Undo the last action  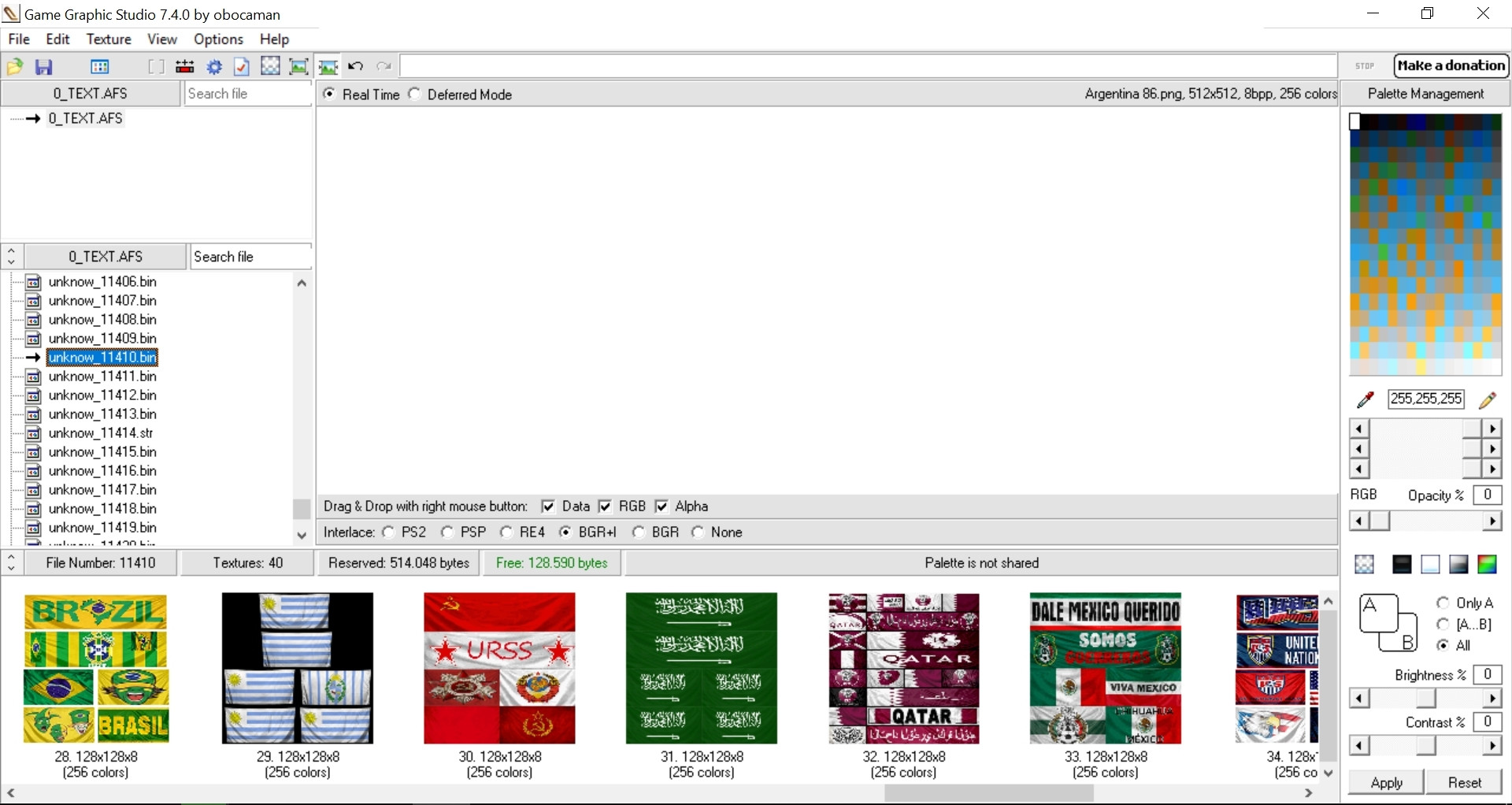356,67
